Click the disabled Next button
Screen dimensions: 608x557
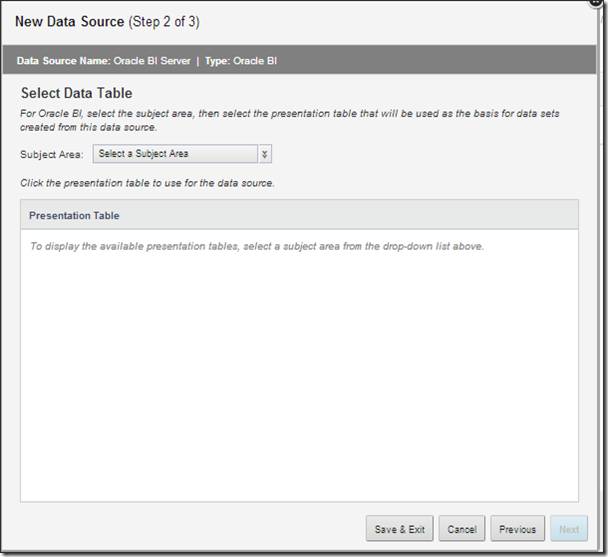tap(569, 529)
